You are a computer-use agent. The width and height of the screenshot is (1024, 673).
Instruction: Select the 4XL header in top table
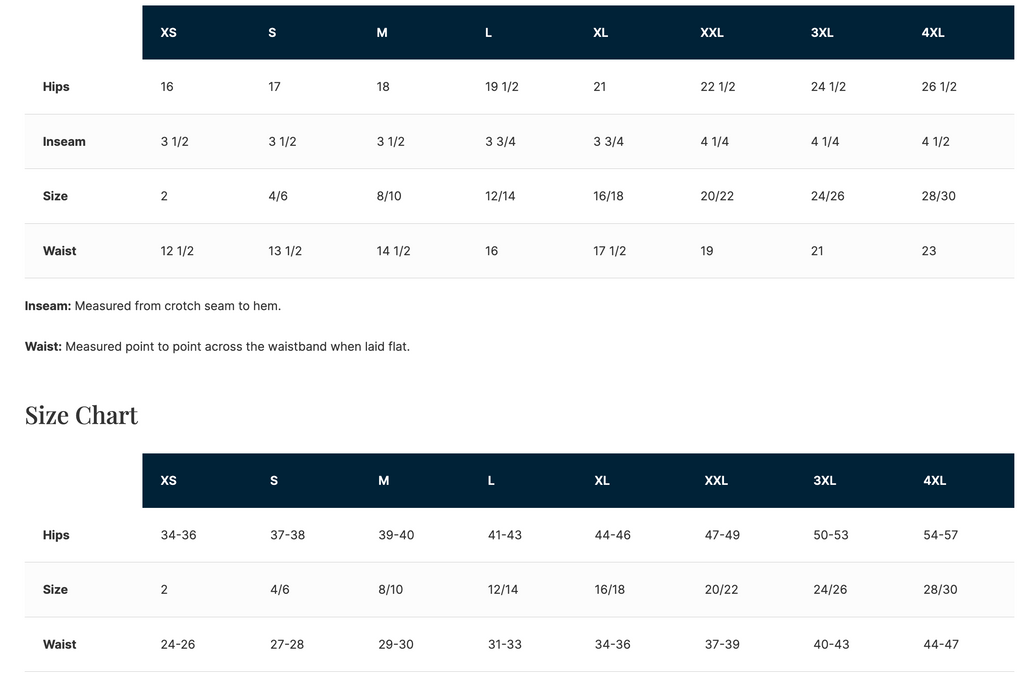click(x=933, y=33)
